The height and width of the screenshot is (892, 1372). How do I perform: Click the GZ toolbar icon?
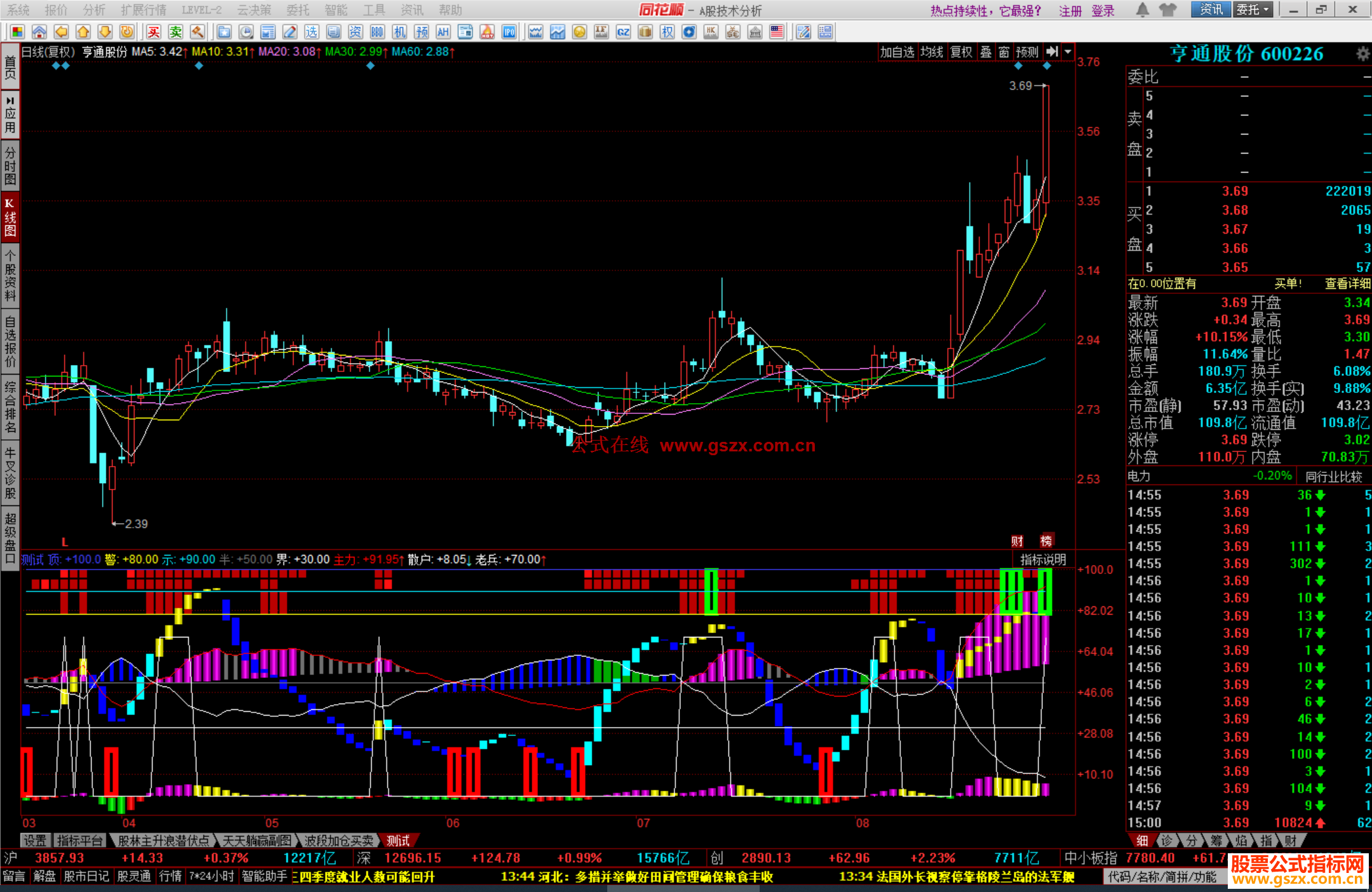(623, 32)
